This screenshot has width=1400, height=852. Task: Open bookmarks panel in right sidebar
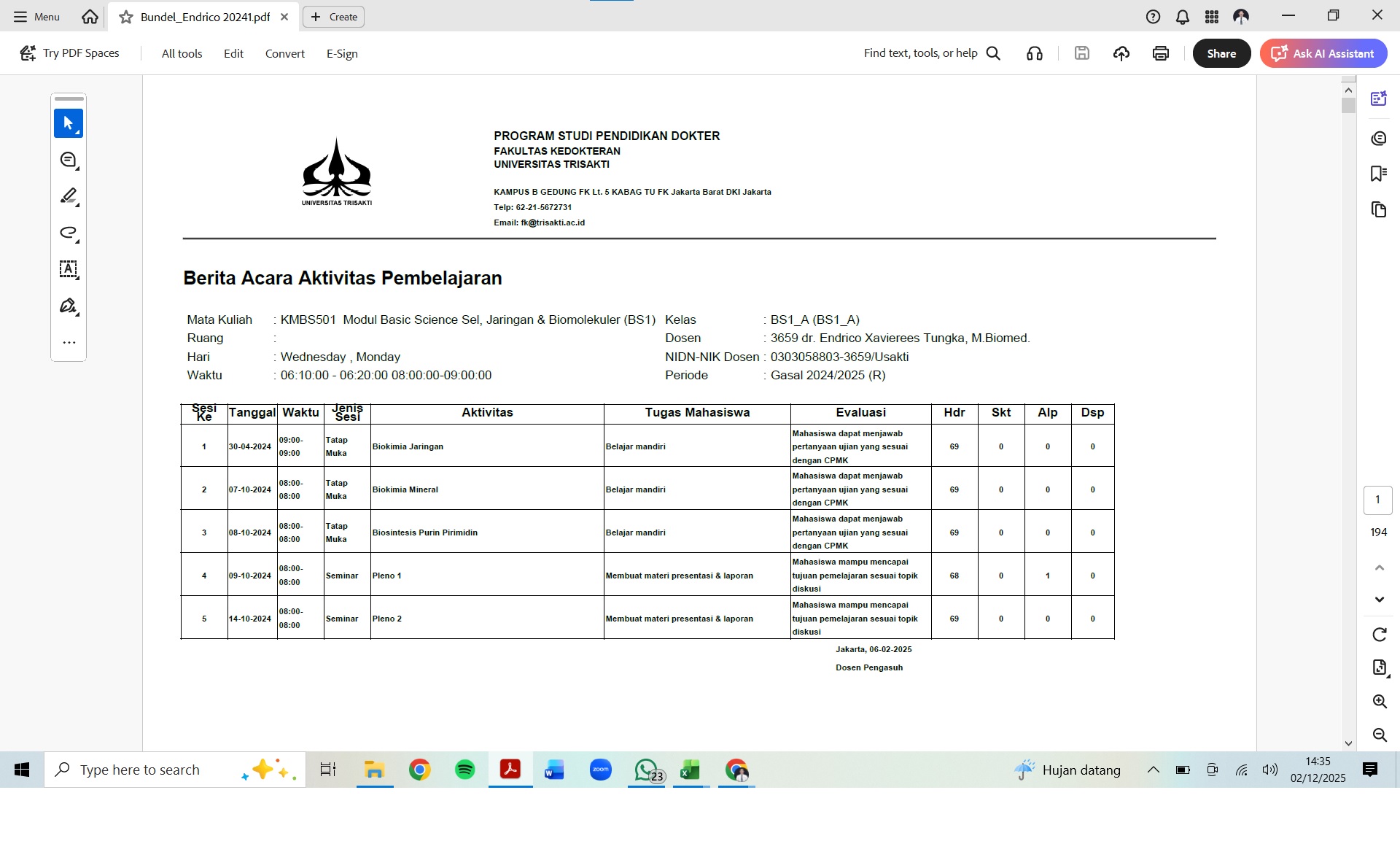pos(1378,174)
